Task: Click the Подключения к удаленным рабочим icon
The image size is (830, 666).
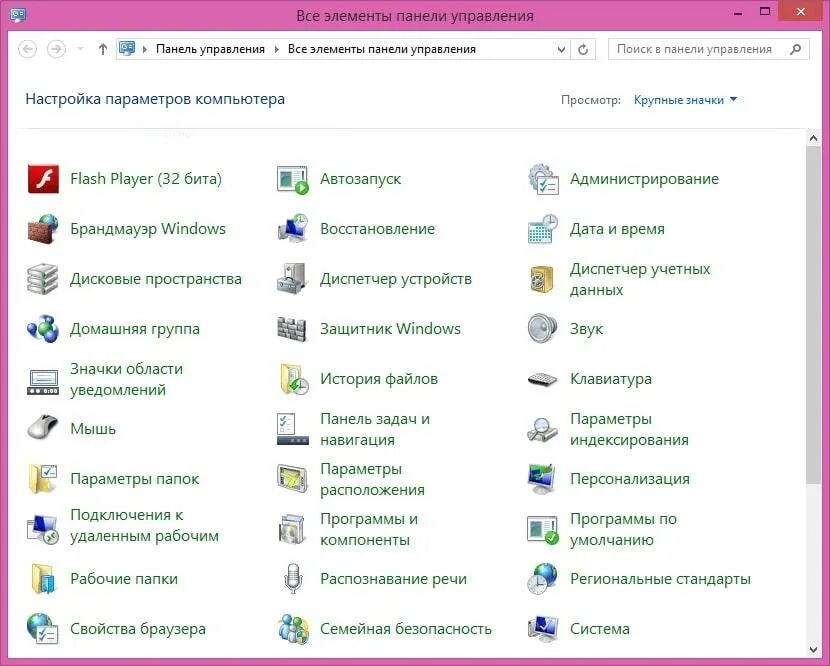Action: [x=43, y=529]
